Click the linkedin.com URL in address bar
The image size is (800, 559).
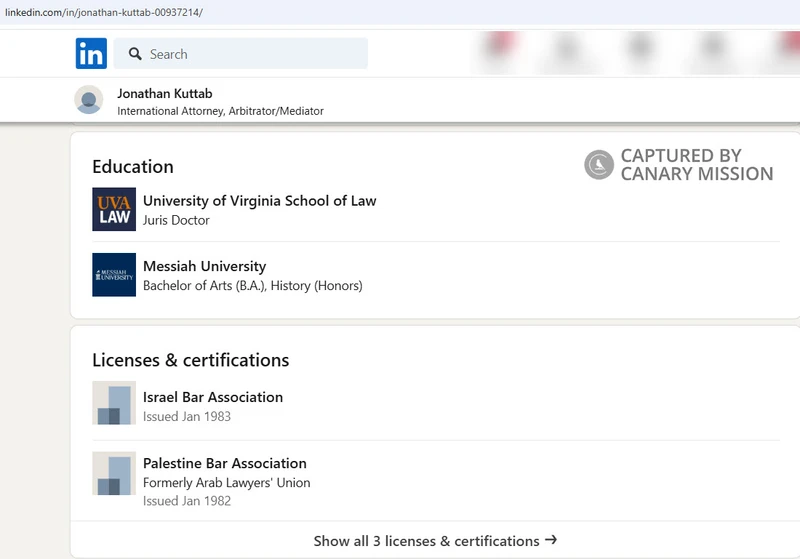point(104,12)
